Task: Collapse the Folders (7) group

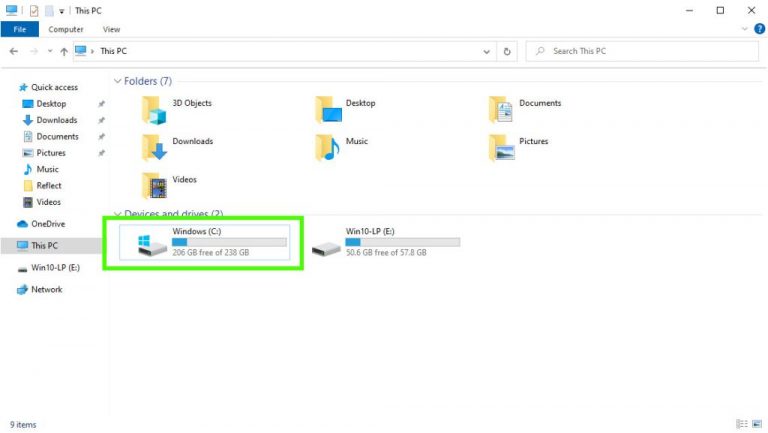Action: pyautogui.click(x=118, y=81)
